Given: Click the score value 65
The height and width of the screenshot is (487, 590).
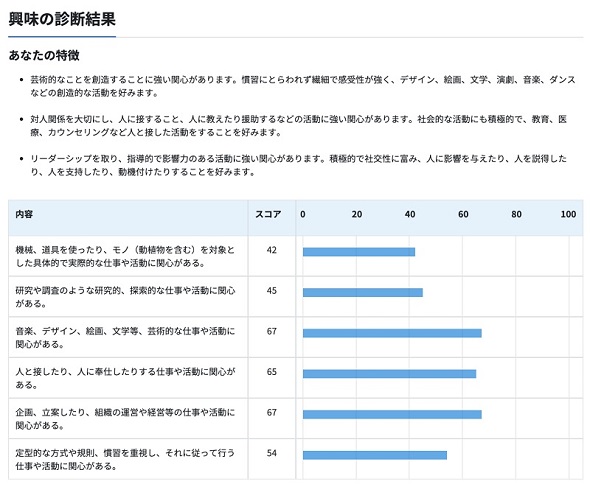Looking at the screenshot, I should tap(272, 372).
